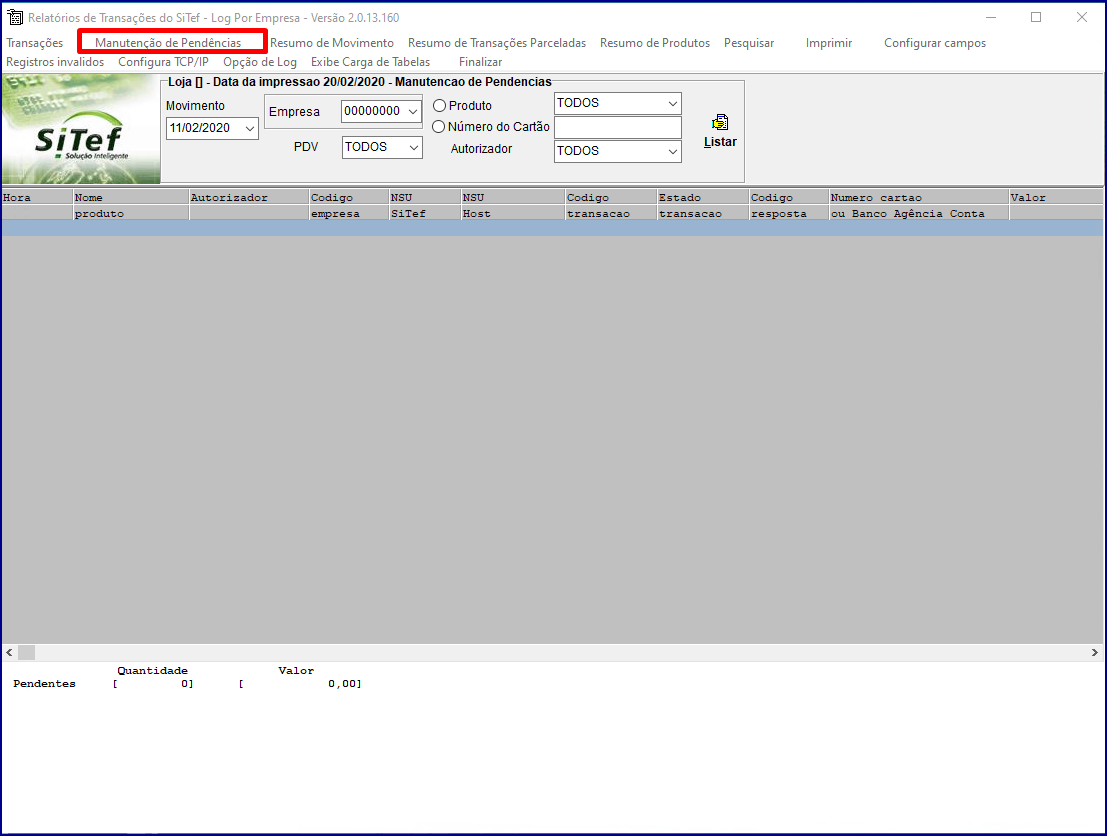Close the SiTef report window
Viewport: 1107px width, 836px height.
1082,17
